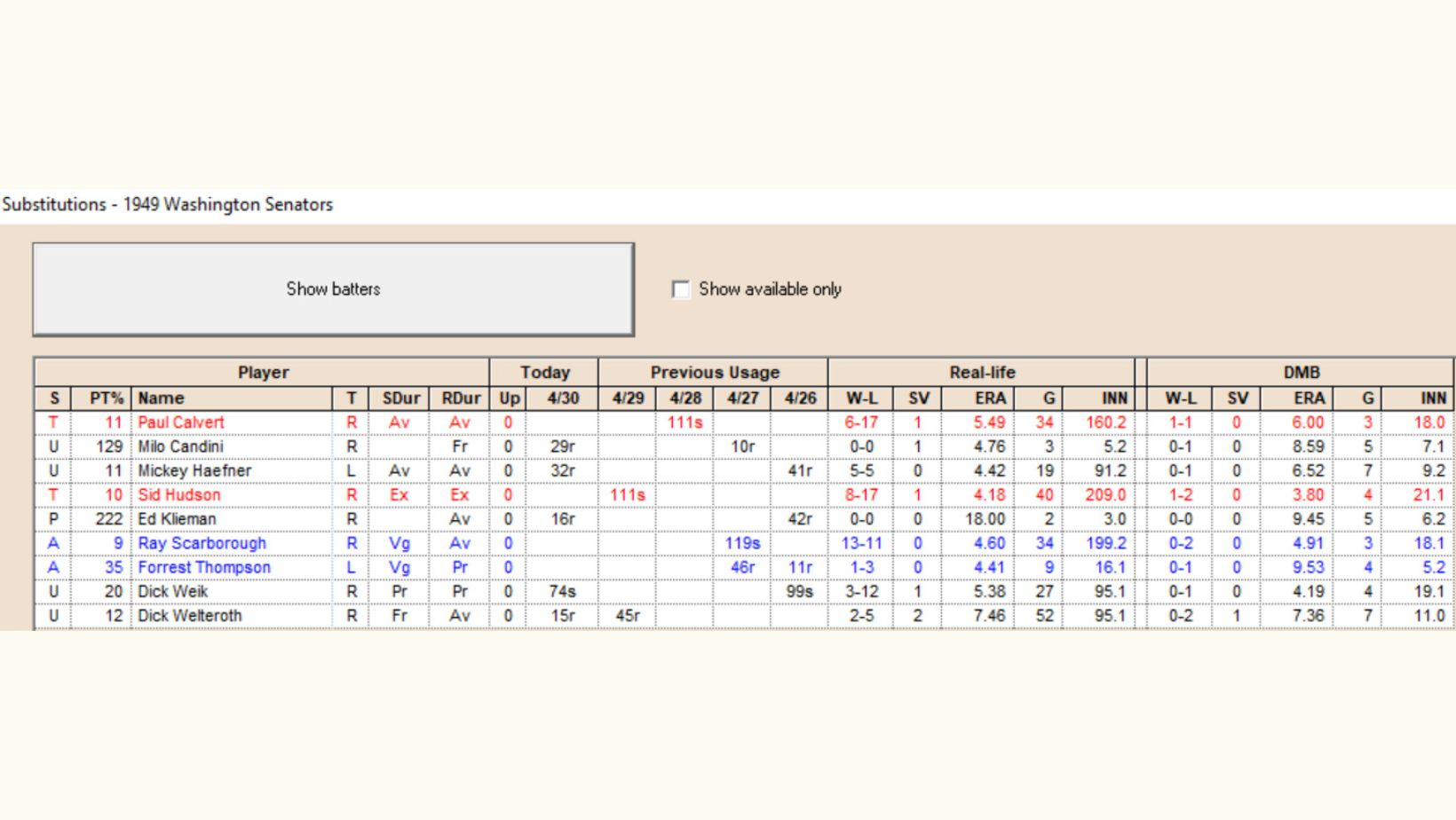Click the Up column header

pos(508,398)
